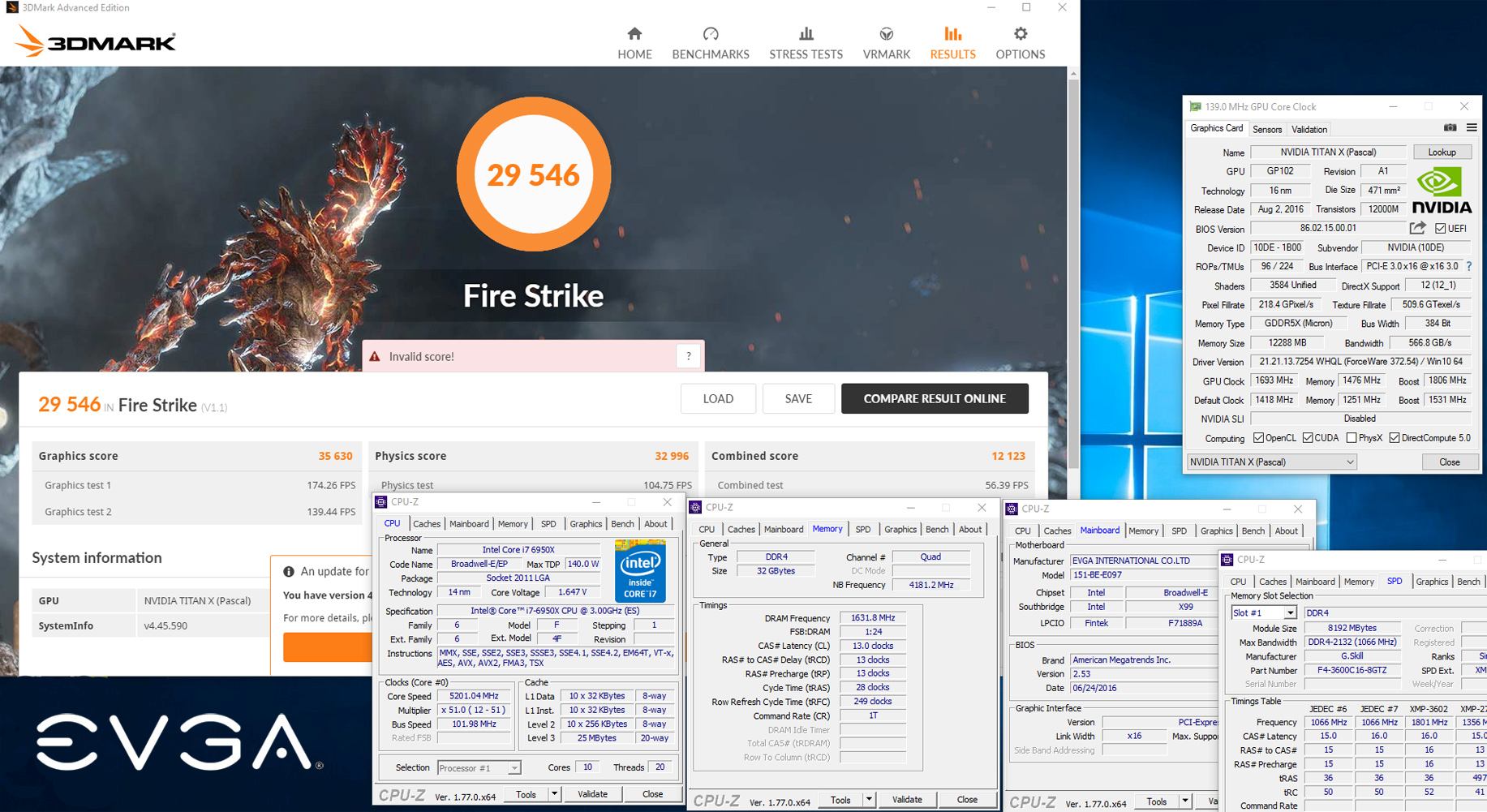Viewport: 1487px width, 812px height.
Task: Click the GPU-Z screenshot camera icon
Action: (1450, 128)
